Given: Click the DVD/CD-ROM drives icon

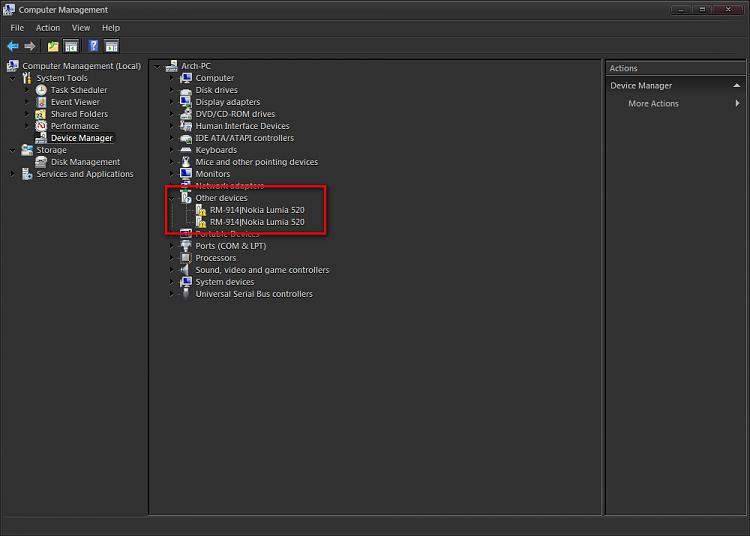Looking at the screenshot, I should tap(186, 114).
